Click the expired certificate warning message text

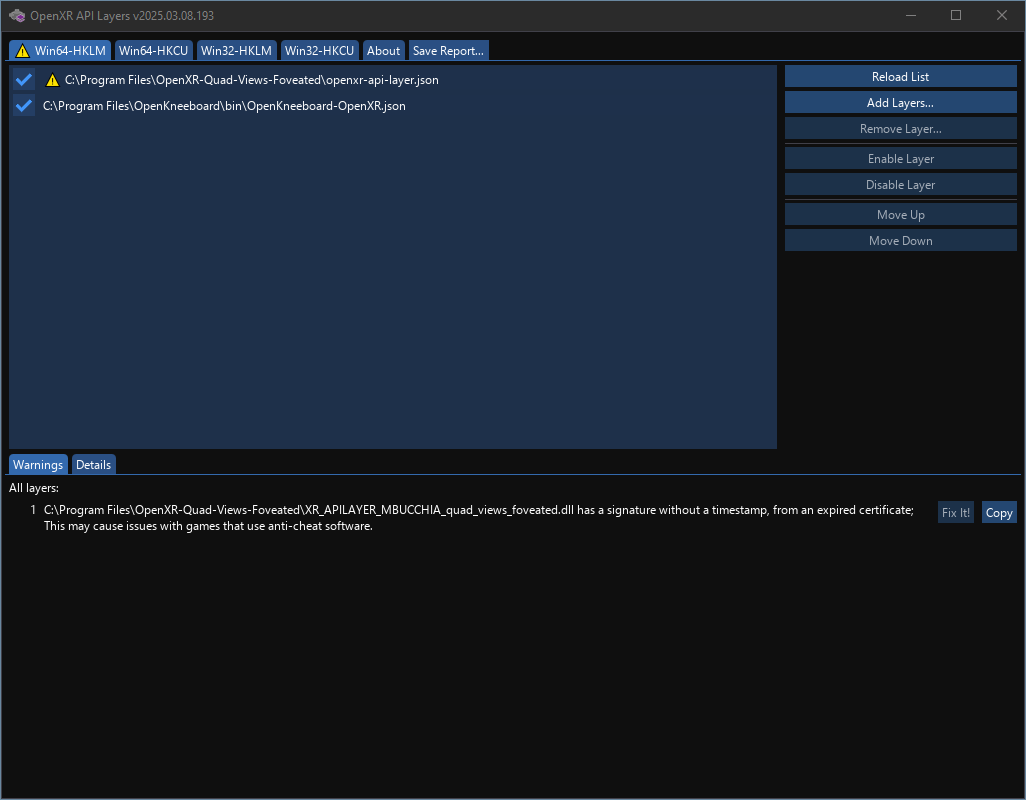point(478,518)
